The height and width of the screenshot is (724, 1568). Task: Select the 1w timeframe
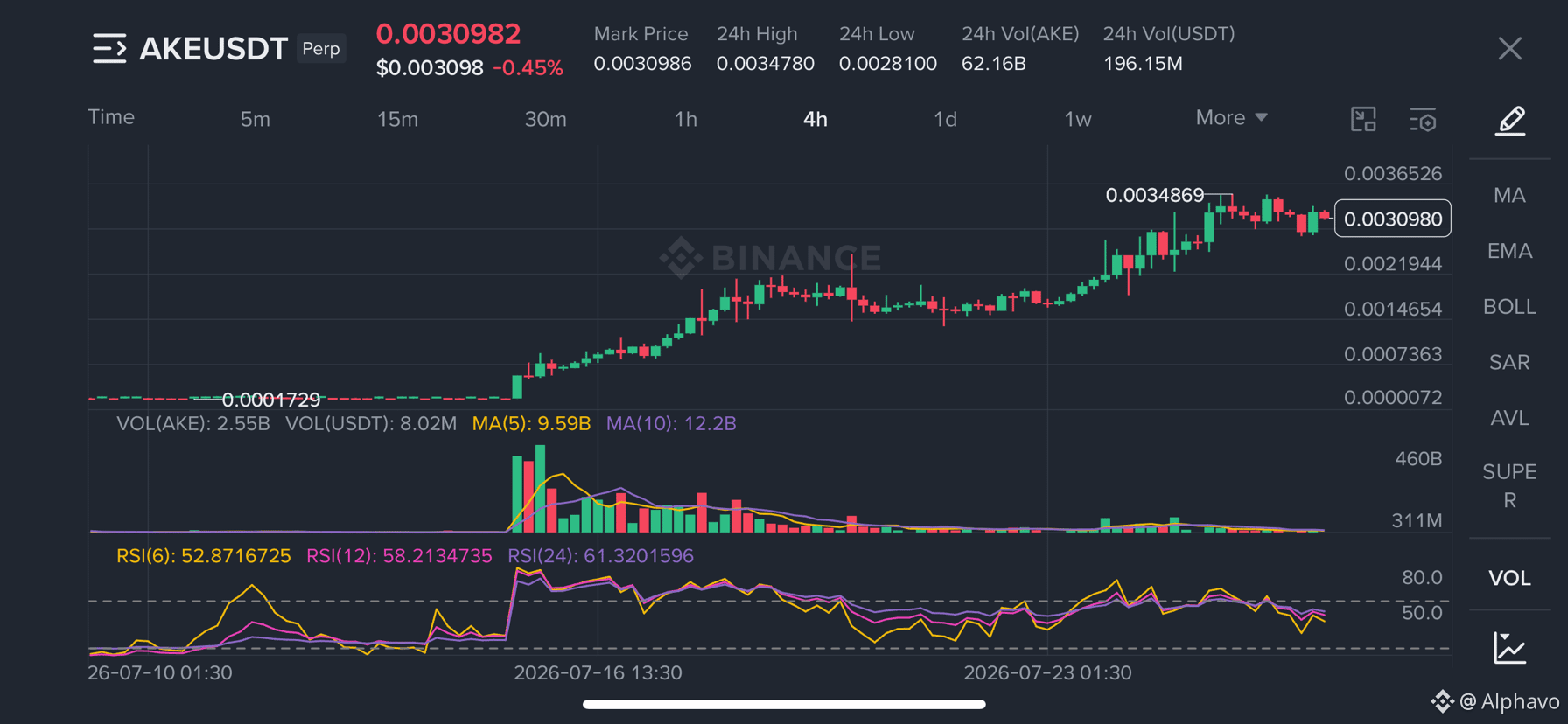point(1077,119)
